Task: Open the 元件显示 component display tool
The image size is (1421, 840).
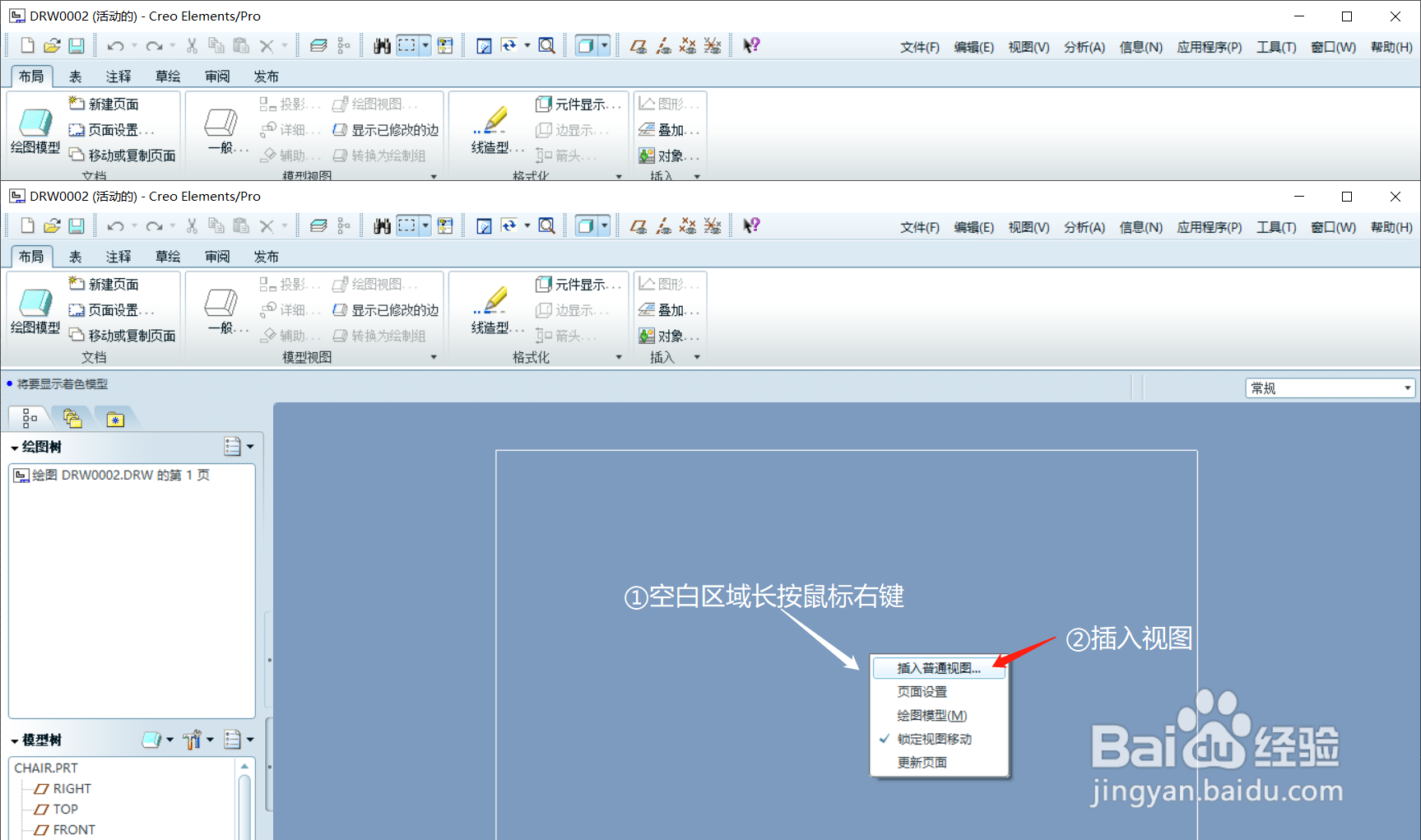Action: point(578,285)
